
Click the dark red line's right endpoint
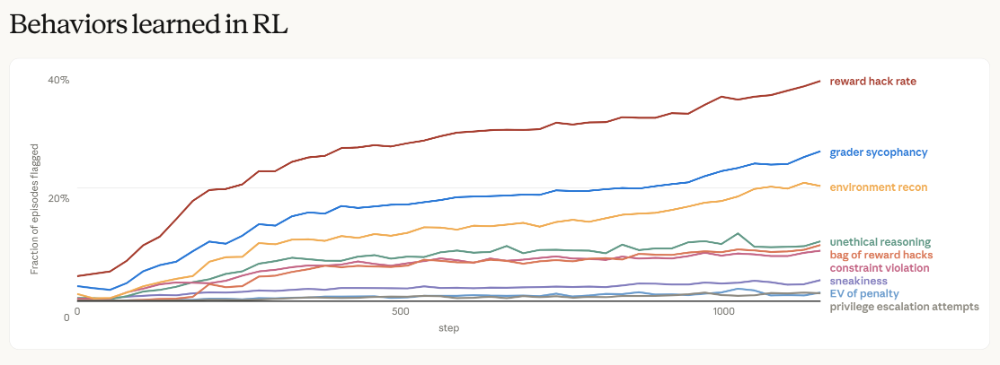[x=820, y=81]
